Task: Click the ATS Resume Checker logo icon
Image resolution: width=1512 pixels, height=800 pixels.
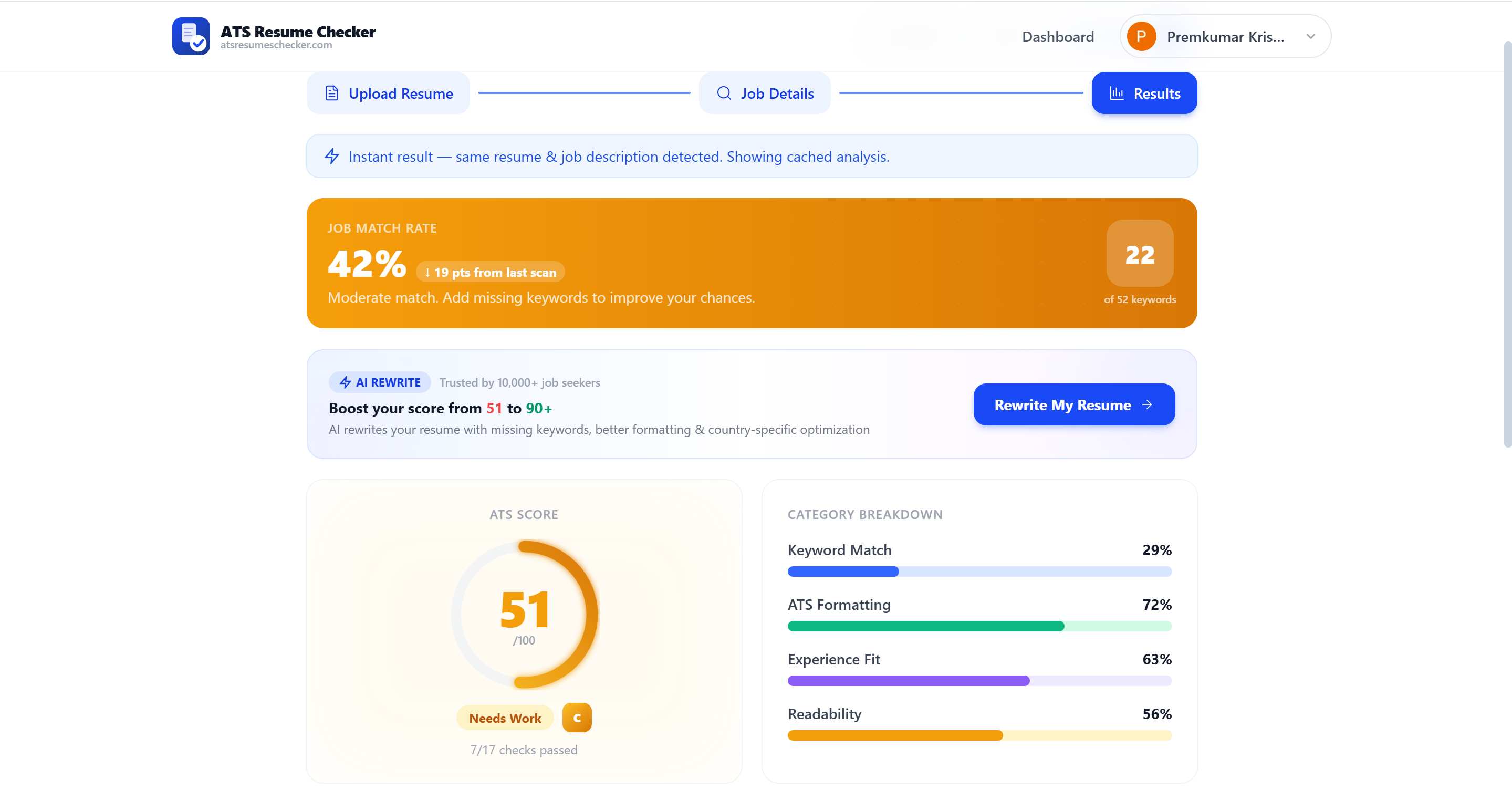Action: 191,36
